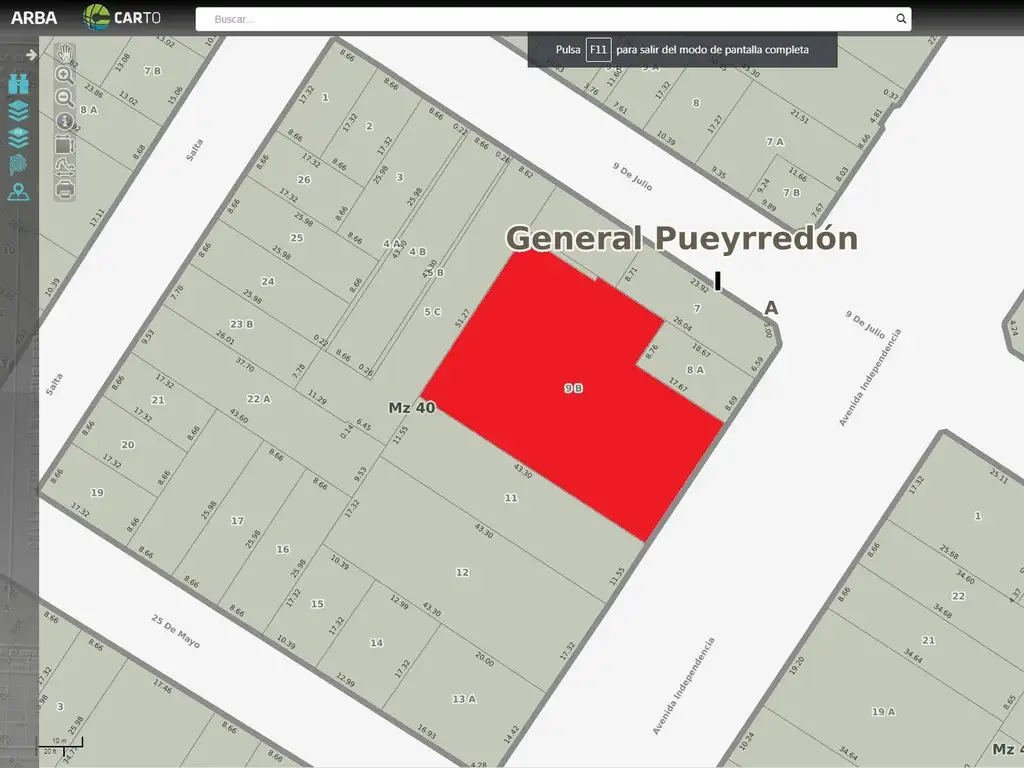Open the binoculars search panel
The height and width of the screenshot is (768, 1024).
[x=18, y=84]
